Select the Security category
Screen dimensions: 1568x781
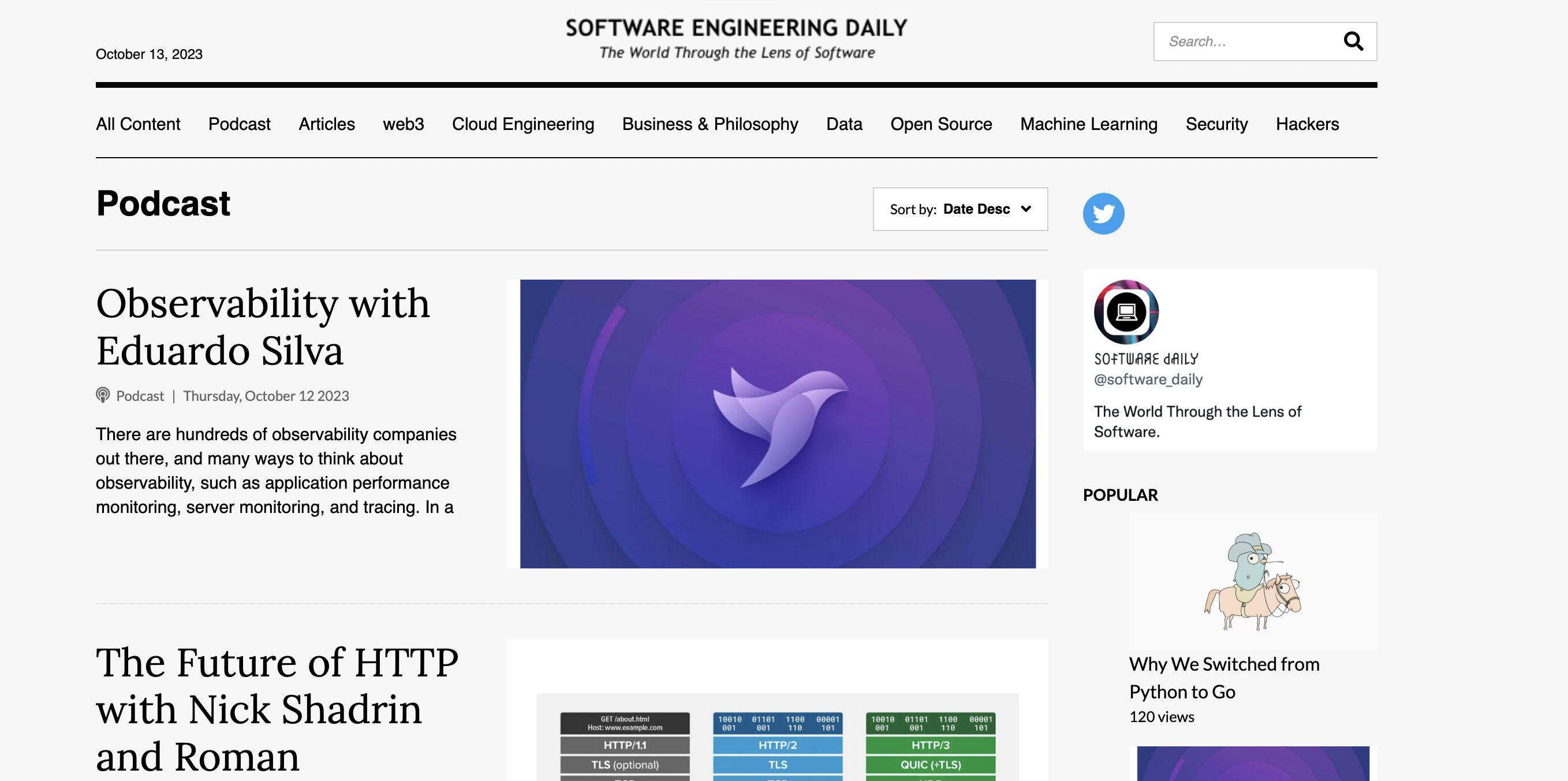pyautogui.click(x=1216, y=124)
